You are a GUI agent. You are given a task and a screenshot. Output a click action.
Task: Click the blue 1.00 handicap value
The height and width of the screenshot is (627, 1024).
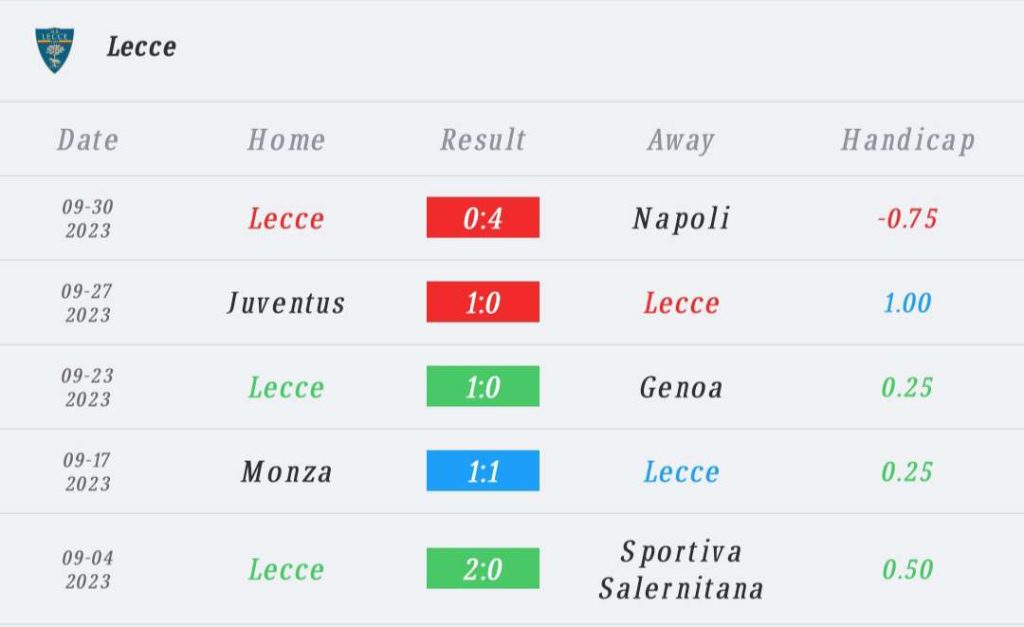coord(908,302)
